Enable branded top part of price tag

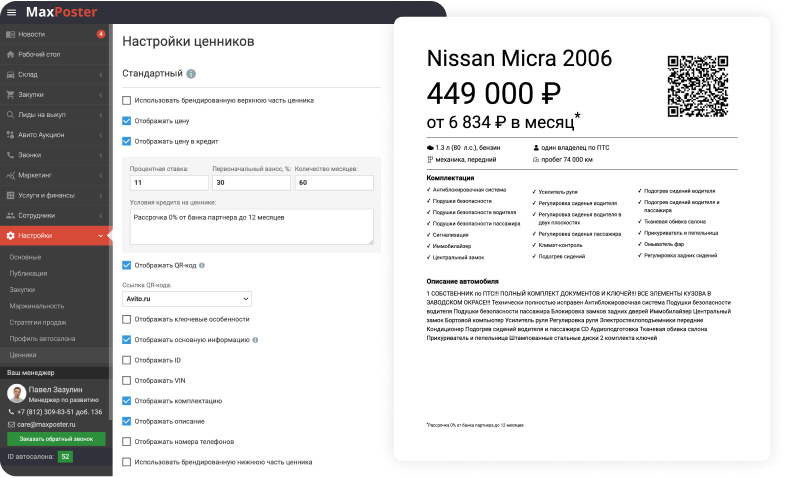coord(126,100)
